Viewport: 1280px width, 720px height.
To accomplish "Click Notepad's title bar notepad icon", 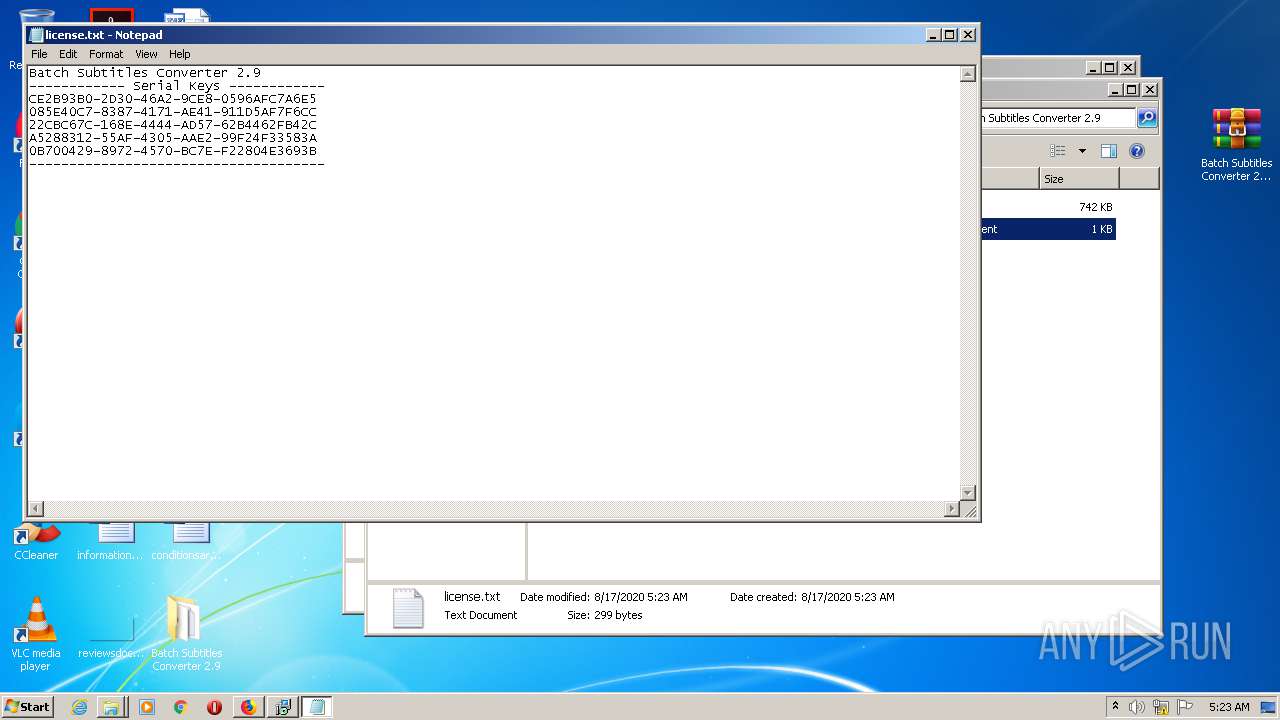I will (x=36, y=35).
